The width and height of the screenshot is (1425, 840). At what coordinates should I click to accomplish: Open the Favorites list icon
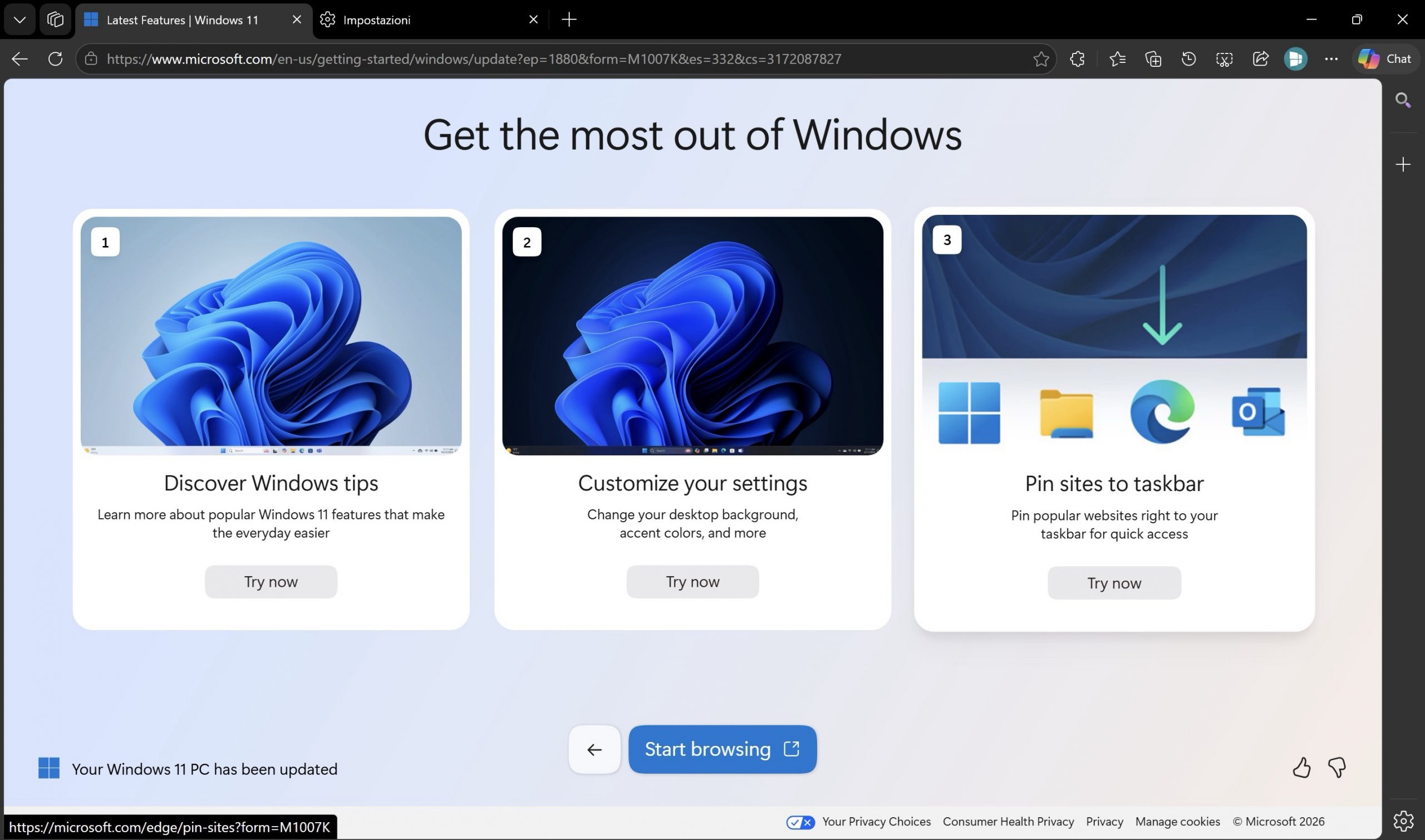click(1118, 59)
